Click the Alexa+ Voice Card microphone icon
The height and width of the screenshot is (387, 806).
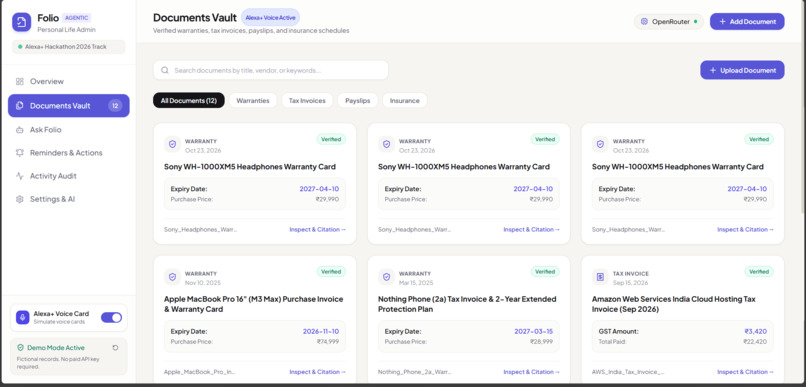[x=23, y=317]
